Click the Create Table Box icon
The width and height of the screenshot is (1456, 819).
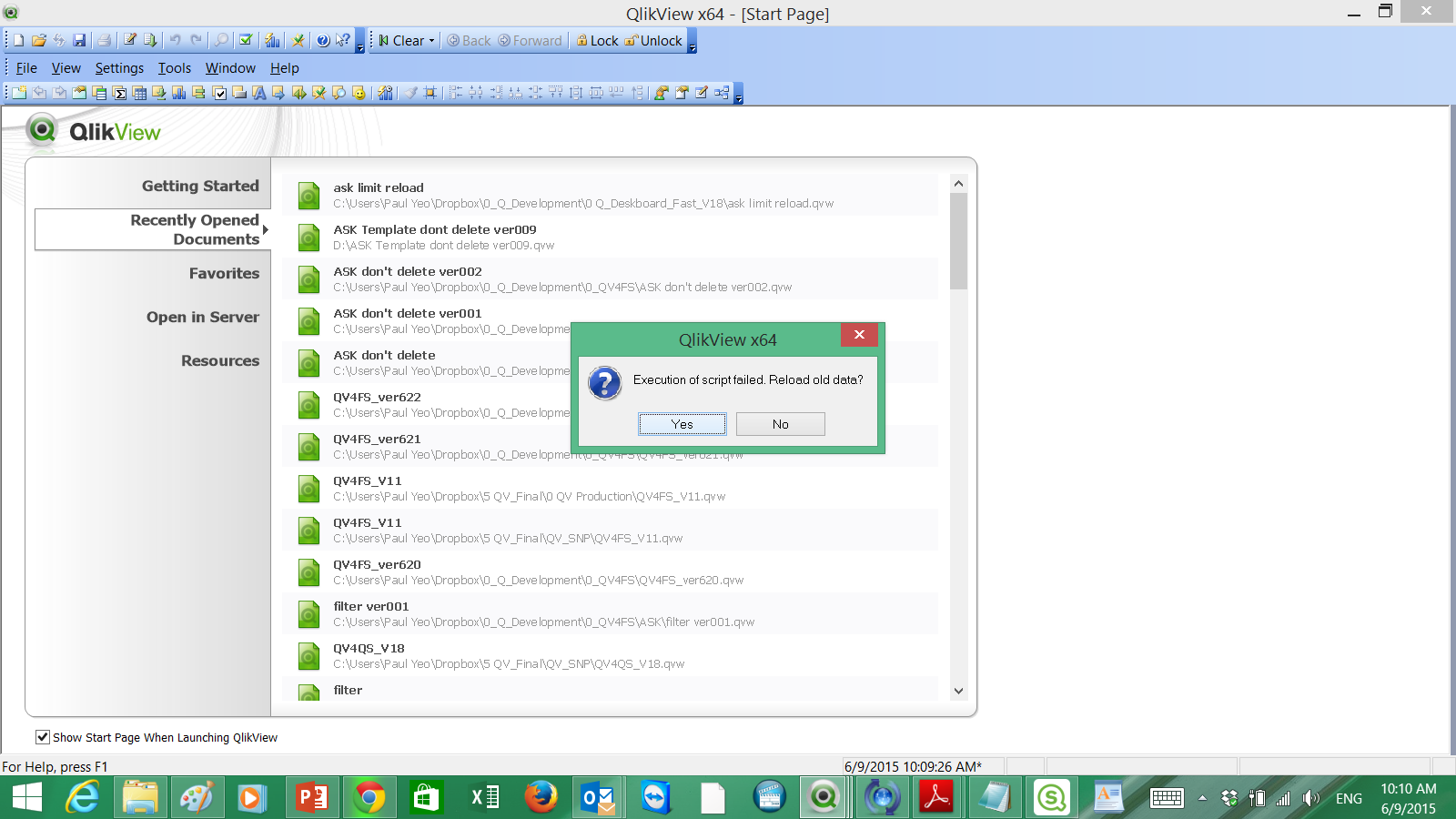[x=139, y=93]
